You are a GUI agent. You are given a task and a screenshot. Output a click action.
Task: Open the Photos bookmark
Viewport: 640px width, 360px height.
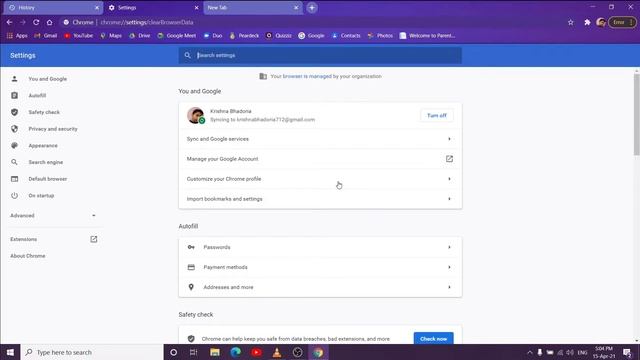(380, 36)
